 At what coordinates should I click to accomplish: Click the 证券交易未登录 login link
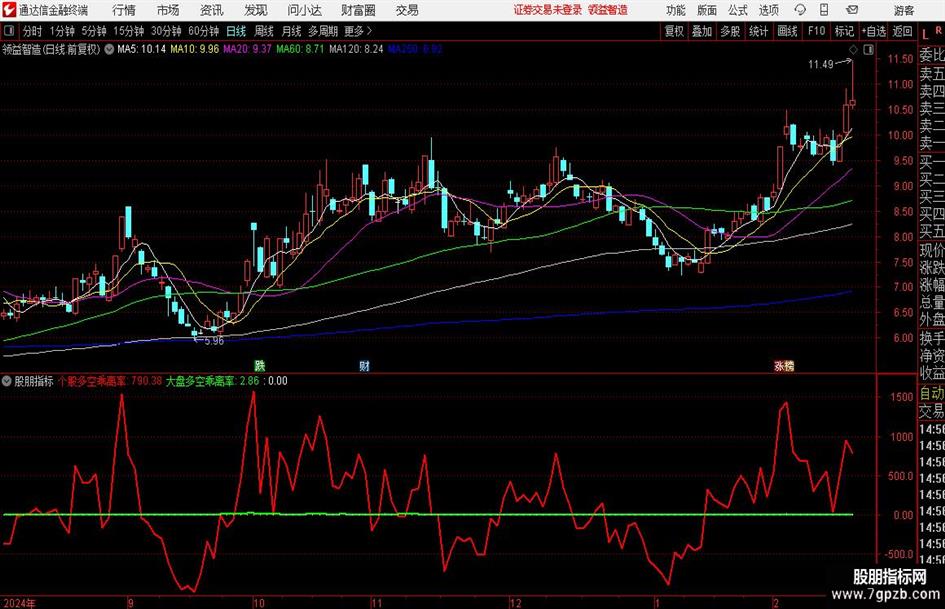point(548,10)
